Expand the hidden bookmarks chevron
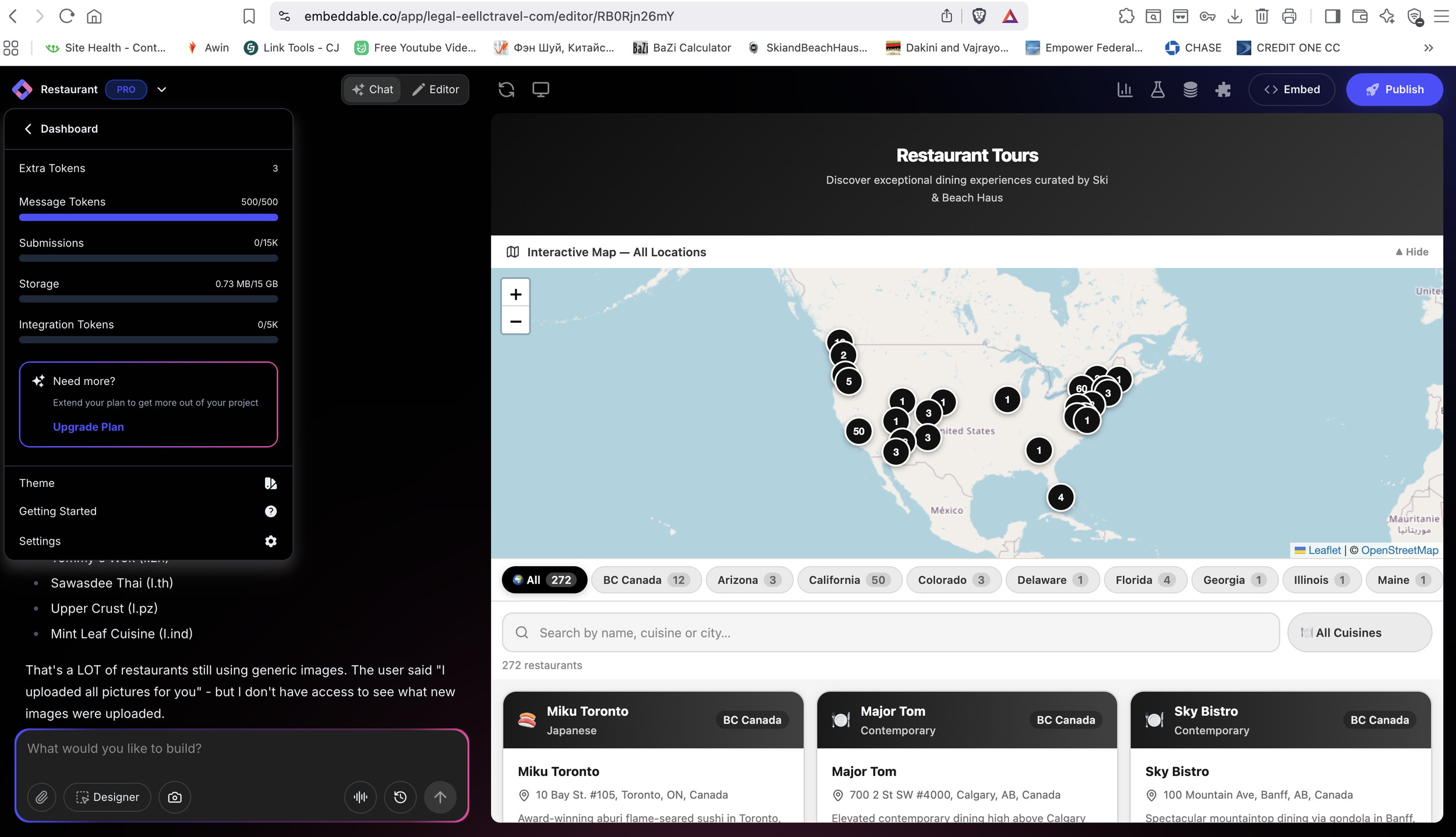 (x=1428, y=48)
